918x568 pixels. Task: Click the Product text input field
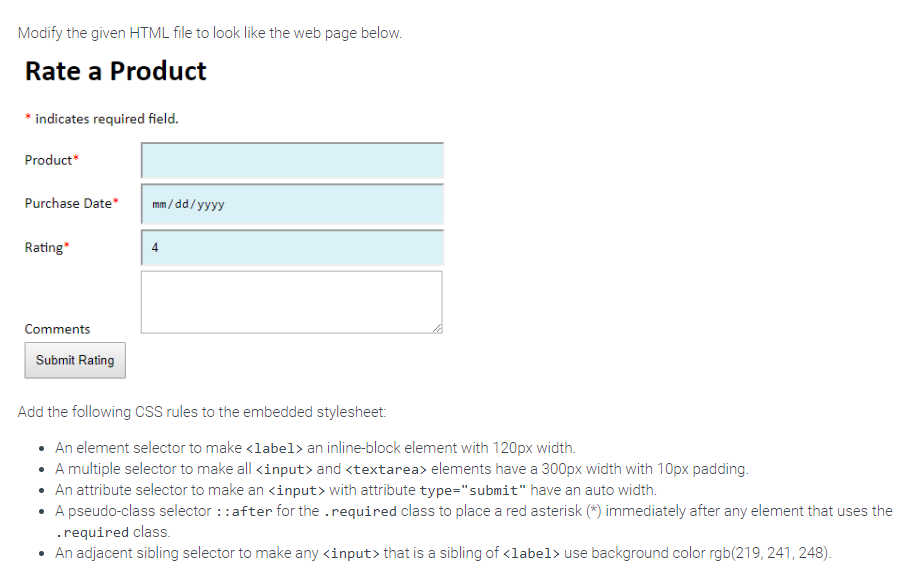pos(292,160)
